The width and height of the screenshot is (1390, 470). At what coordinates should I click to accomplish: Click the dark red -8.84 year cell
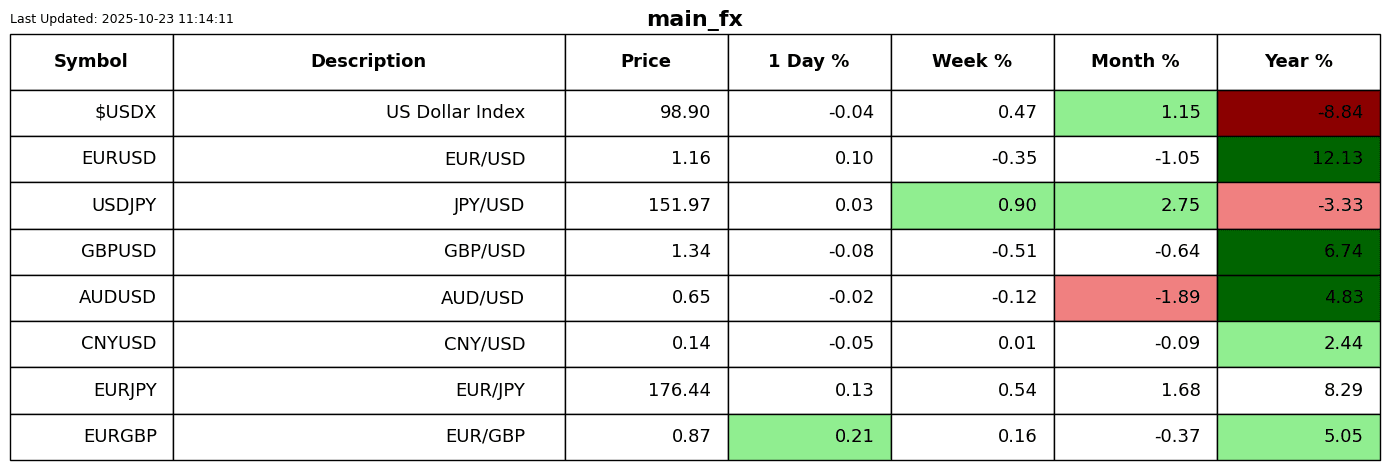click(x=1298, y=113)
